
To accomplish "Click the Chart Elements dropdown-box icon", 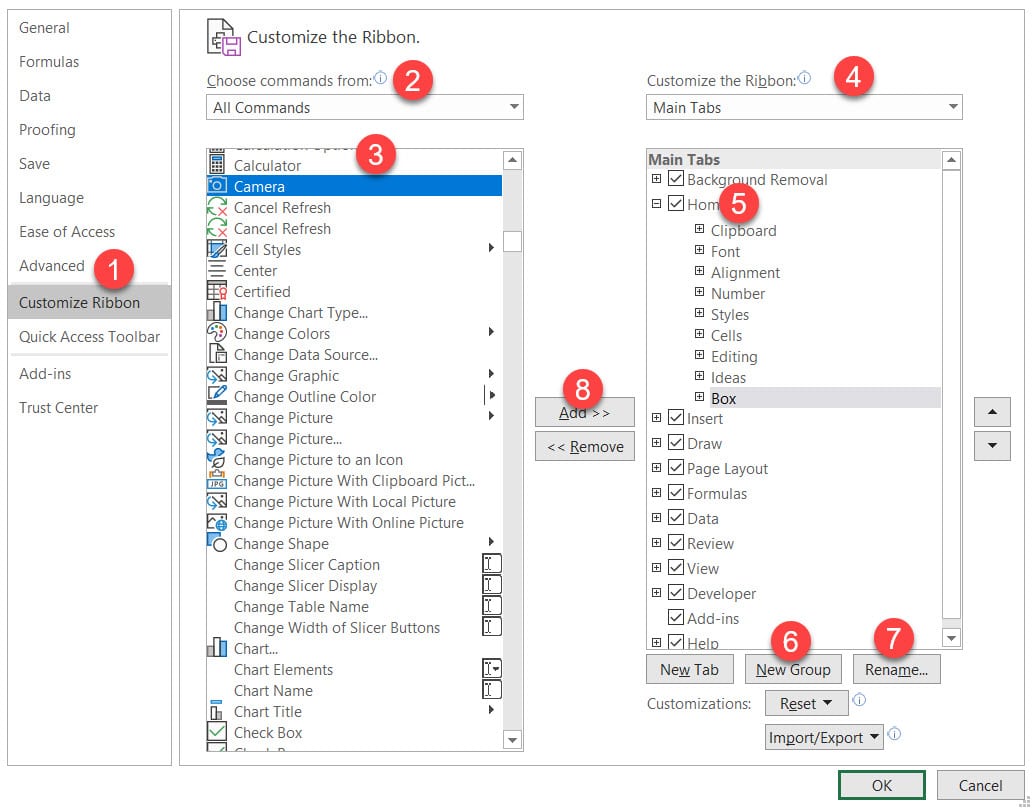I will point(492,669).
